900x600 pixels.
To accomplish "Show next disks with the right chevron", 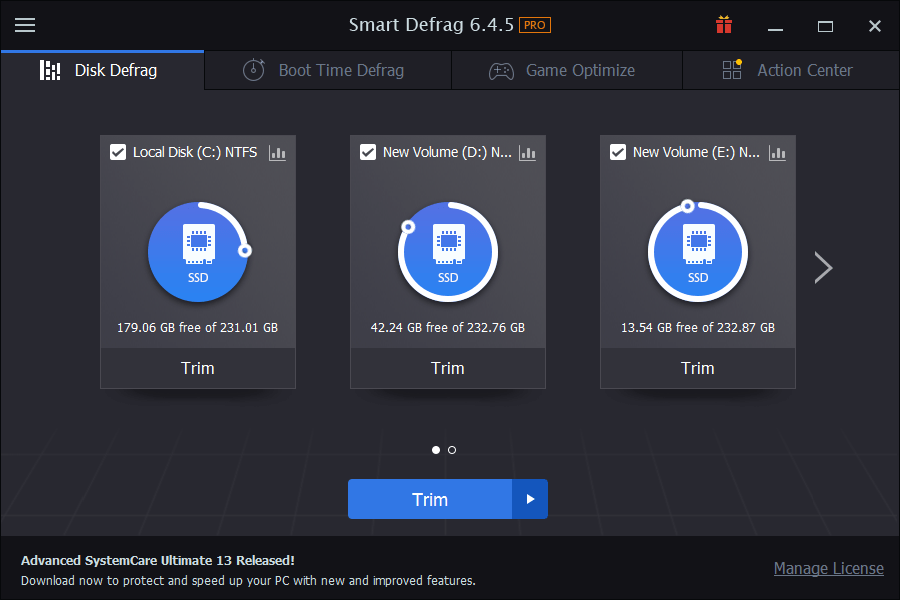I will (x=823, y=267).
